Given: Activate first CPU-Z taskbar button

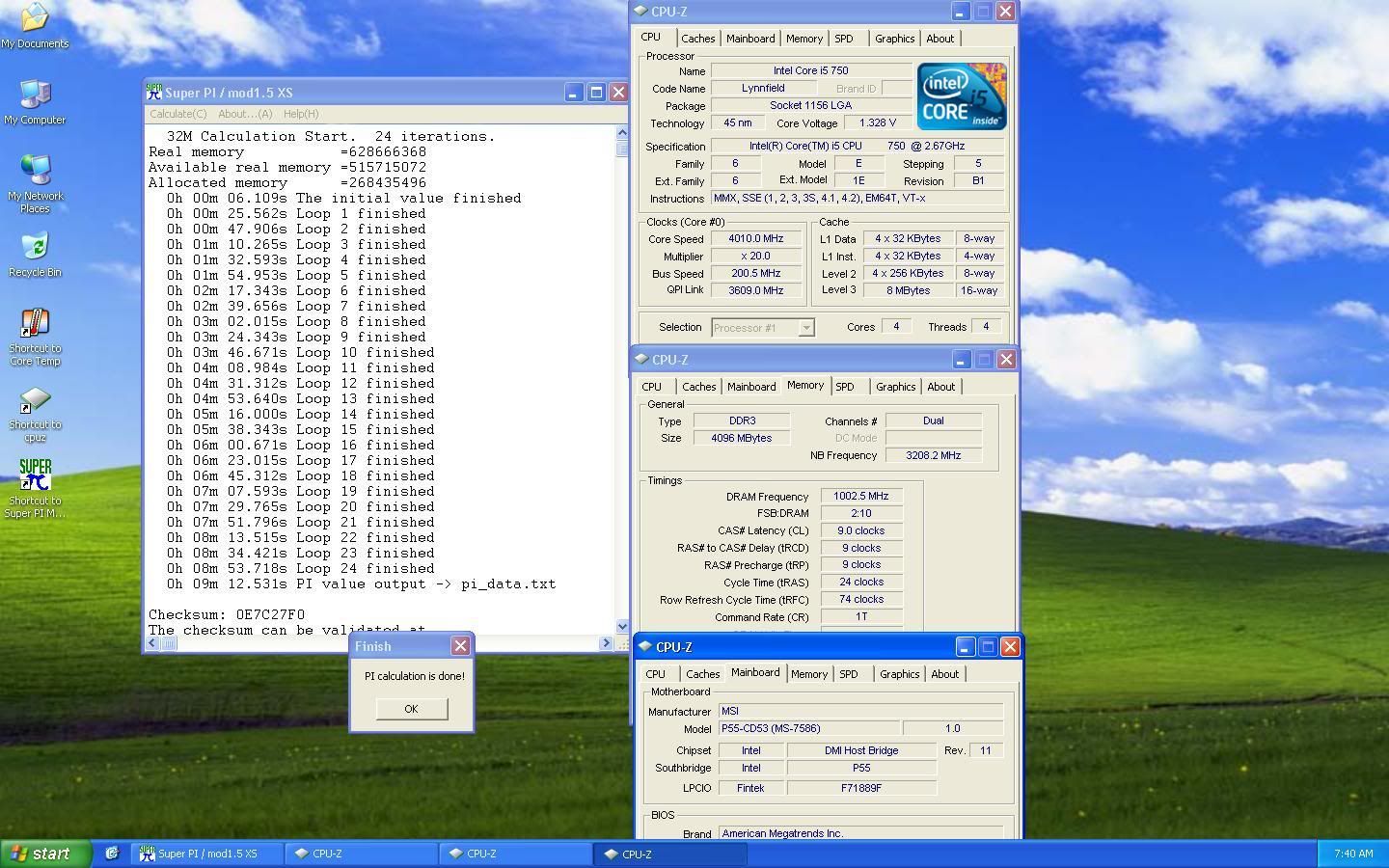Looking at the screenshot, I should pos(362,854).
